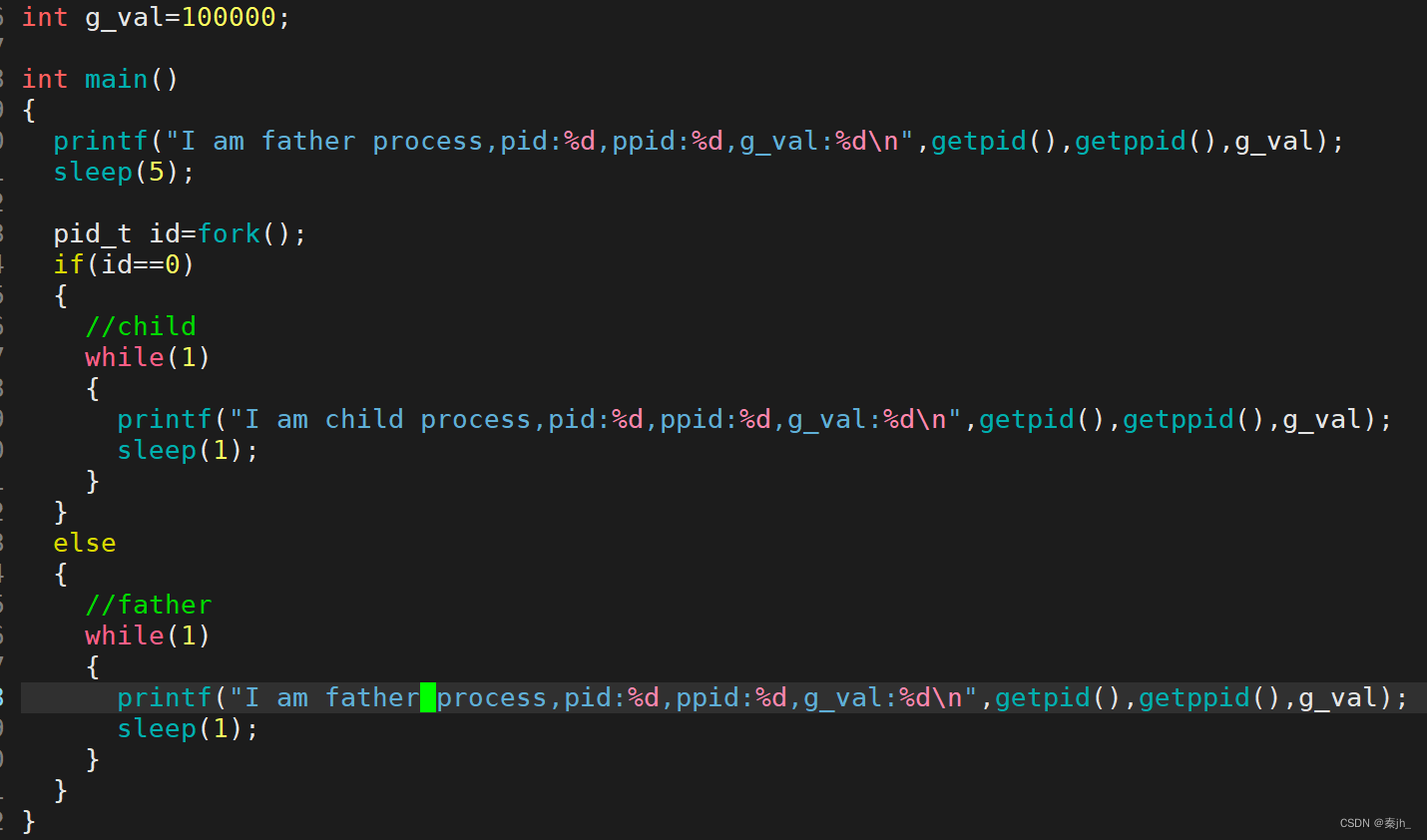Click the int main() function line
Viewport: 1427px width, 840px height.
(x=100, y=79)
